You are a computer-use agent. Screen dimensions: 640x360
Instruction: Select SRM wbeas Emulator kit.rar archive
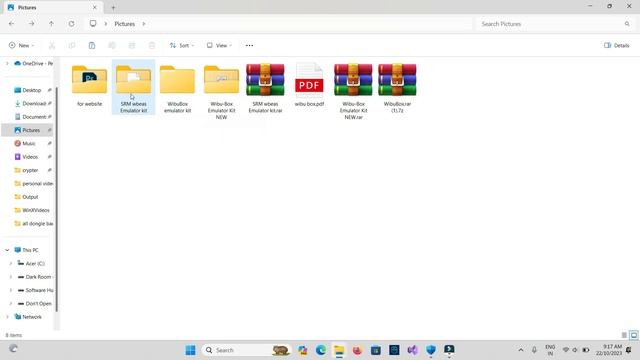tap(265, 87)
